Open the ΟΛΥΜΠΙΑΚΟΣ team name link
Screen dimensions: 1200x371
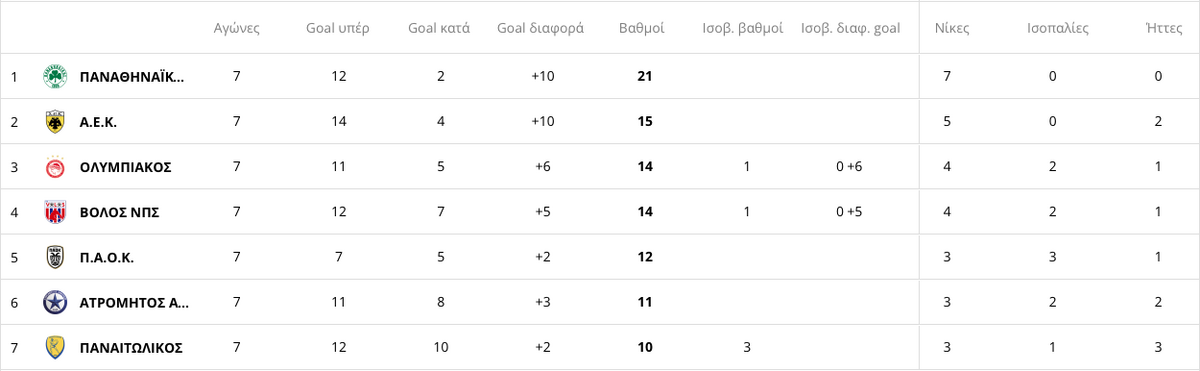coord(125,167)
